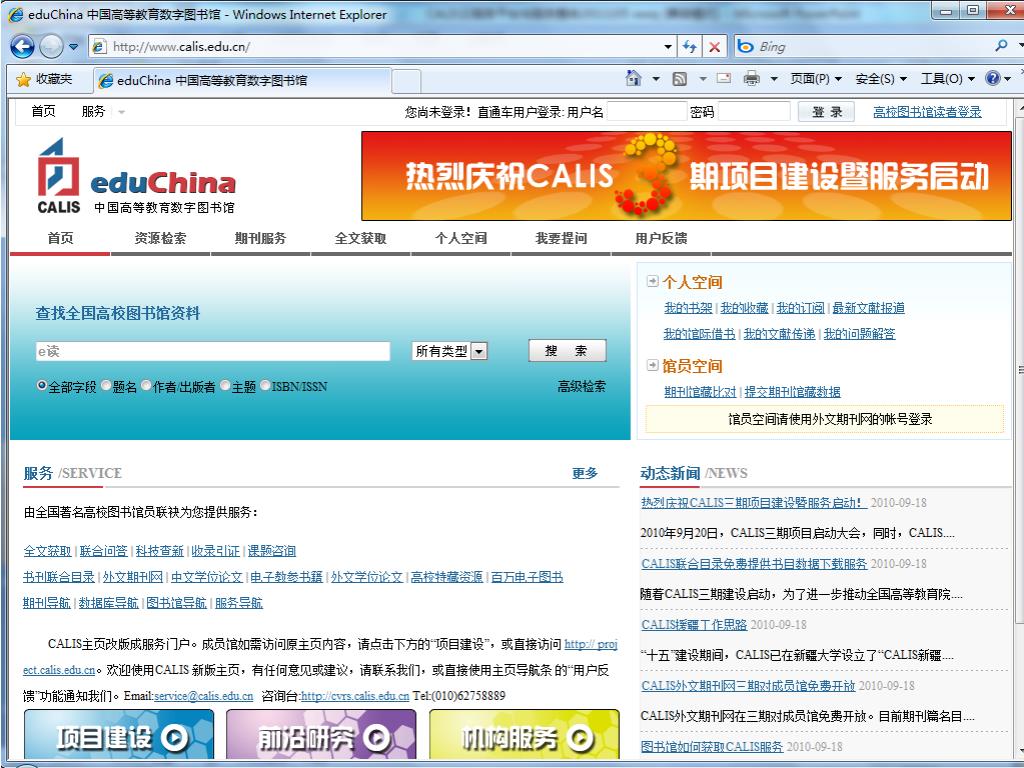Click the 机构服务 banner button
1024x768 pixels.
(524, 734)
